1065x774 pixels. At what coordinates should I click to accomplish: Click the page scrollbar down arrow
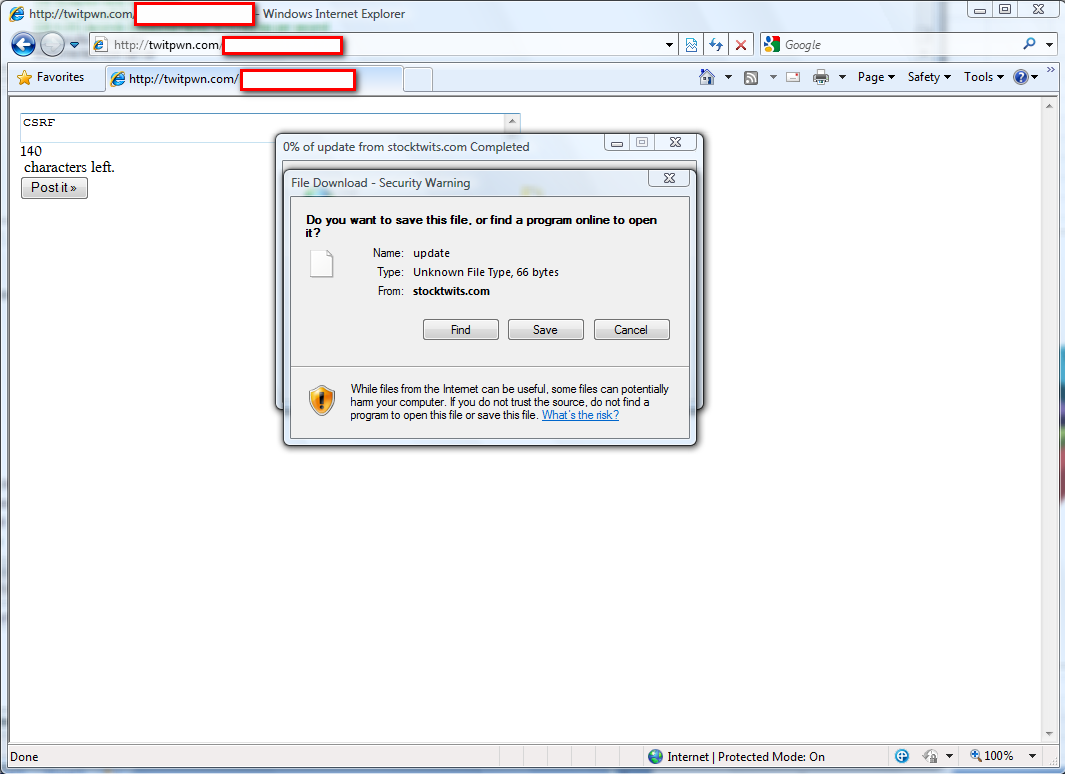1049,735
